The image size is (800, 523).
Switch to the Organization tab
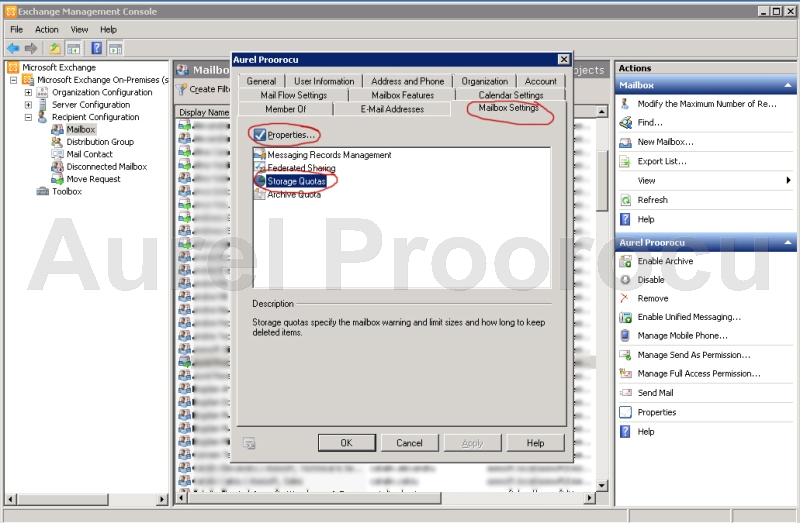485,81
